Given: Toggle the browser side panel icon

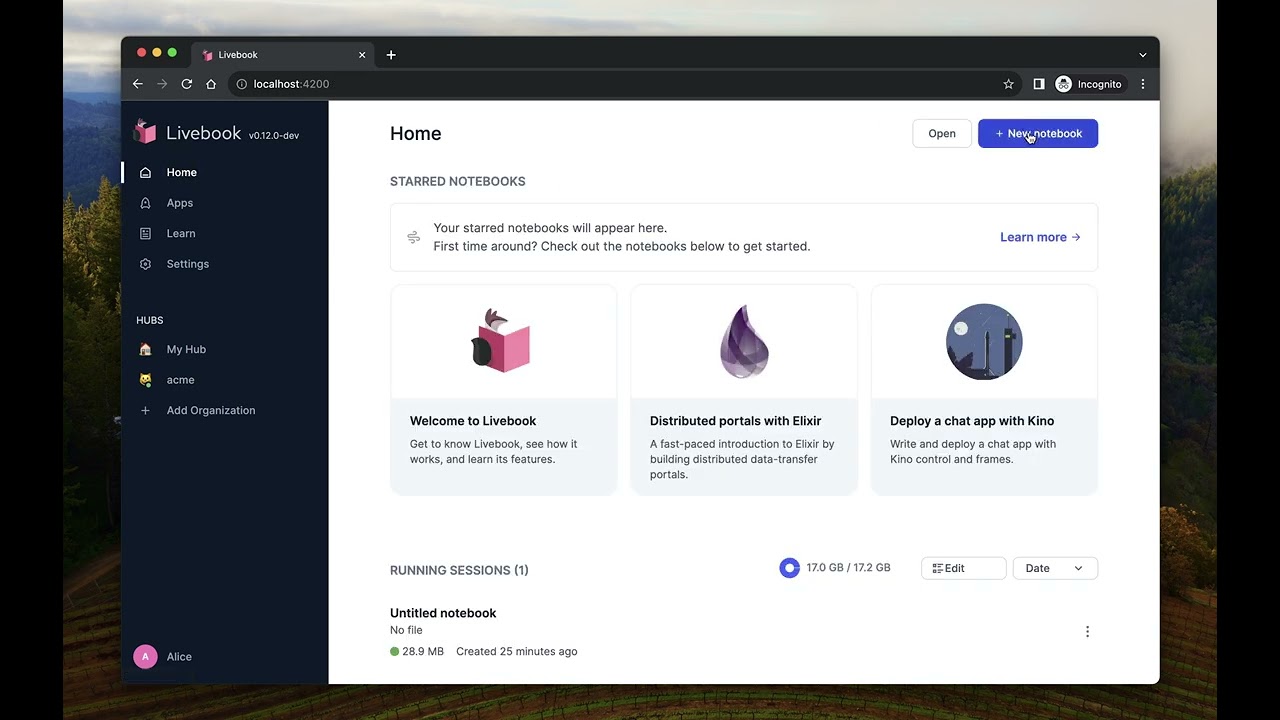Looking at the screenshot, I should point(1039,84).
